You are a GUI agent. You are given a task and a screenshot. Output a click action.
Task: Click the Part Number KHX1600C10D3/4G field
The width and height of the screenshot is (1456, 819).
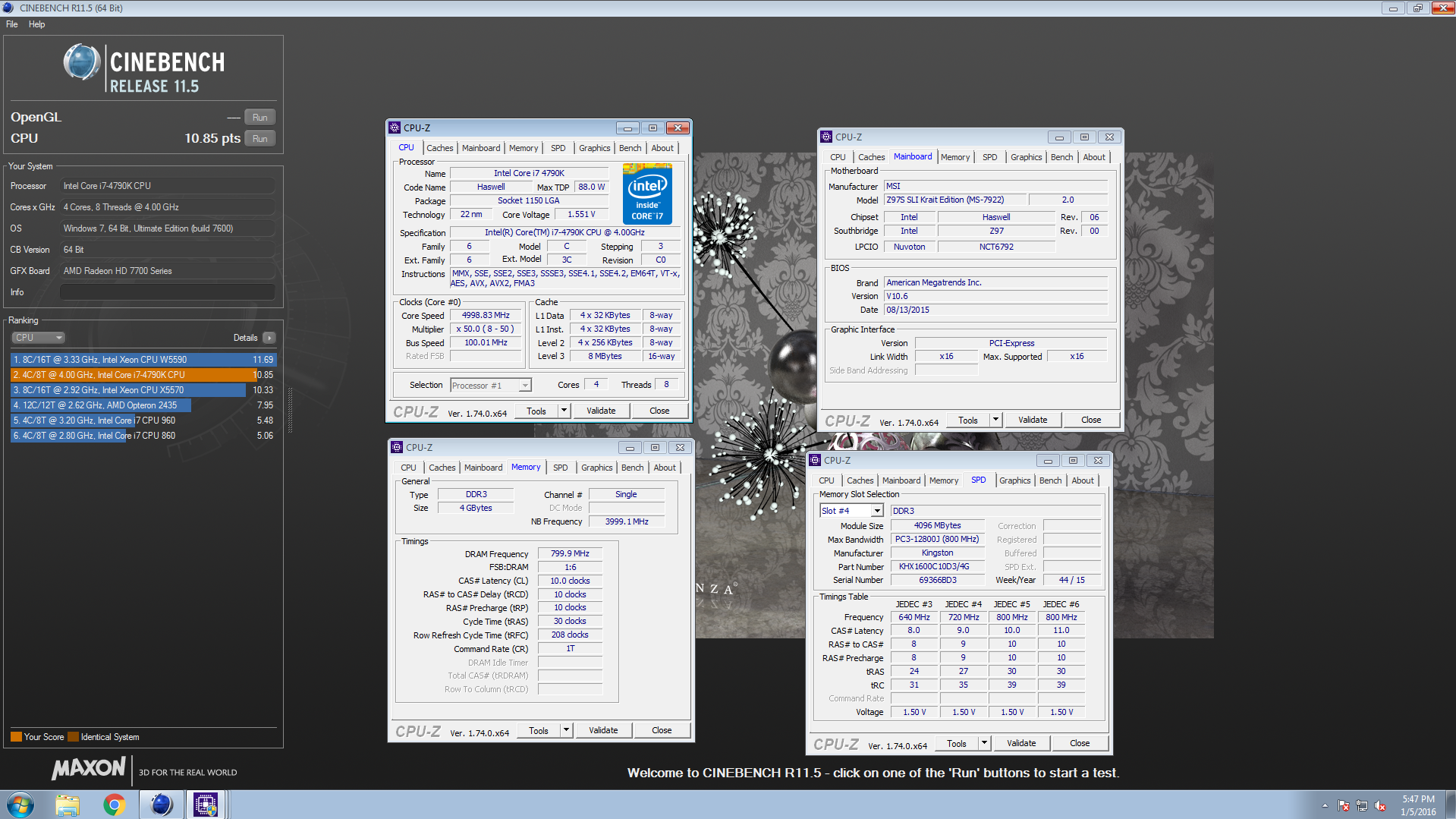point(938,566)
